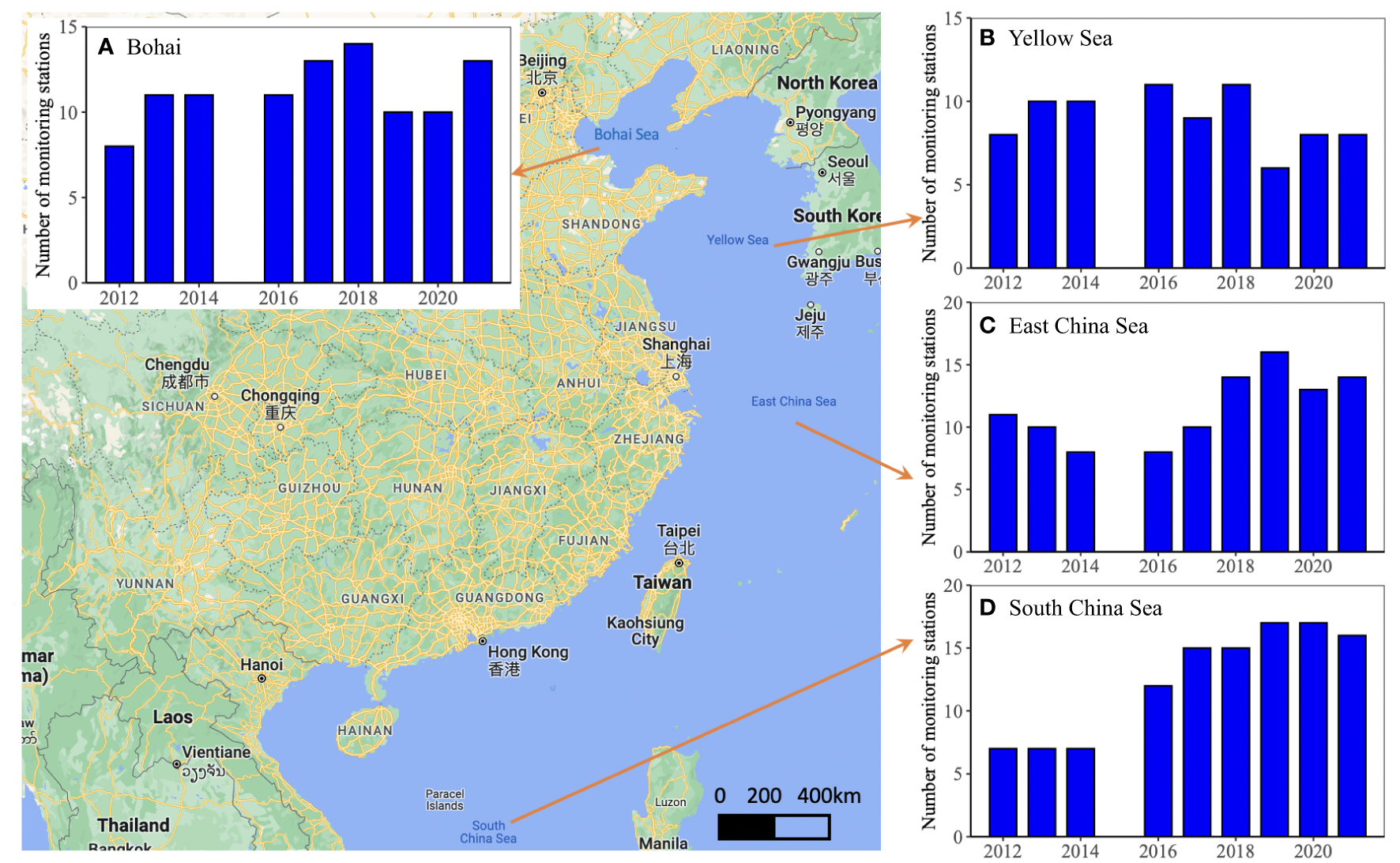Viewport: 1400px width, 863px height.
Task: Click the Taiwan label on the map
Action: pyautogui.click(x=662, y=582)
